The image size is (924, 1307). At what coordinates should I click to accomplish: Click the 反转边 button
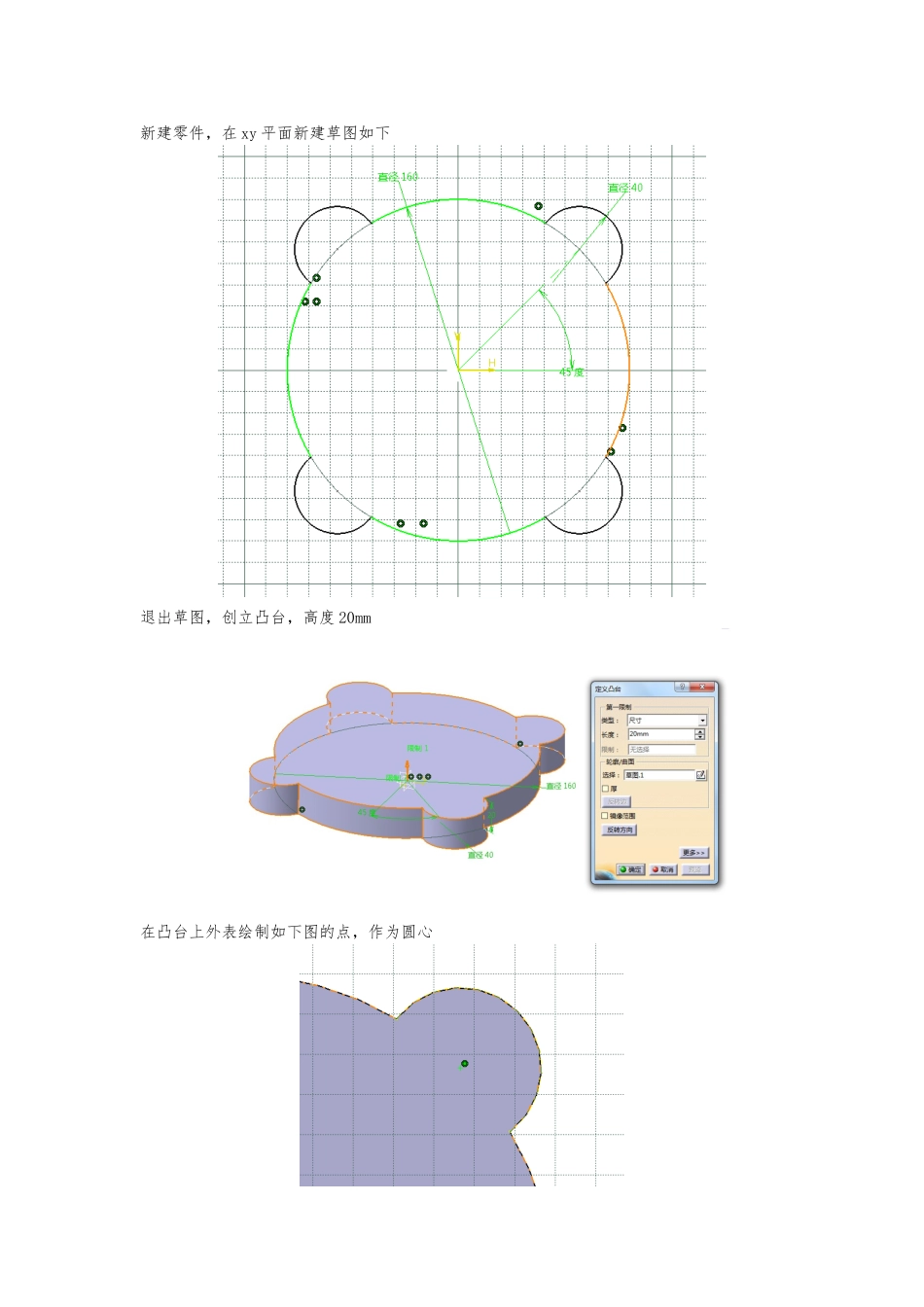coord(617,802)
